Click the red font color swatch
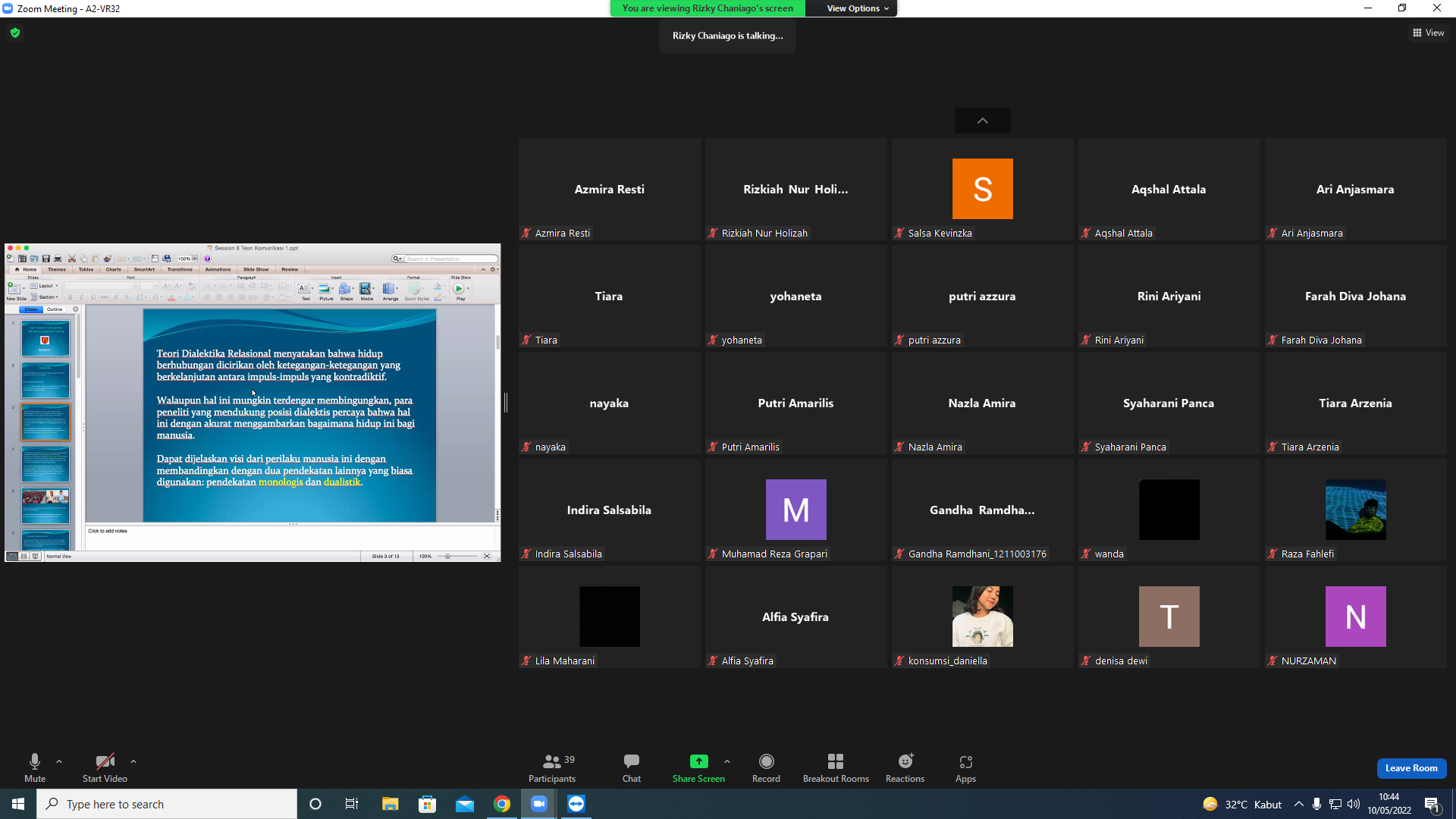 point(171,297)
